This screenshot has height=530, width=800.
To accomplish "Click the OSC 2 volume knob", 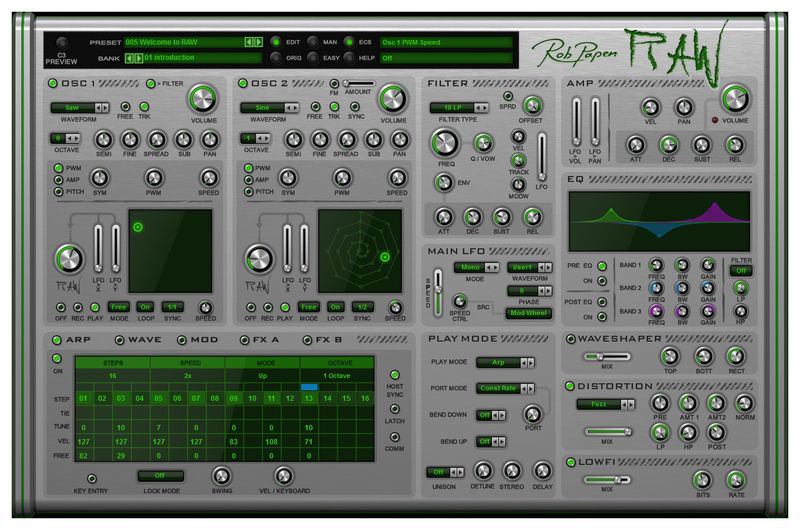I will [392, 99].
